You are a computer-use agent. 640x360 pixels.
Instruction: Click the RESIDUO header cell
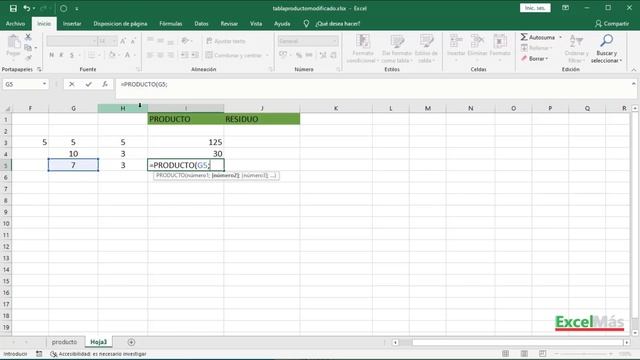click(x=262, y=119)
